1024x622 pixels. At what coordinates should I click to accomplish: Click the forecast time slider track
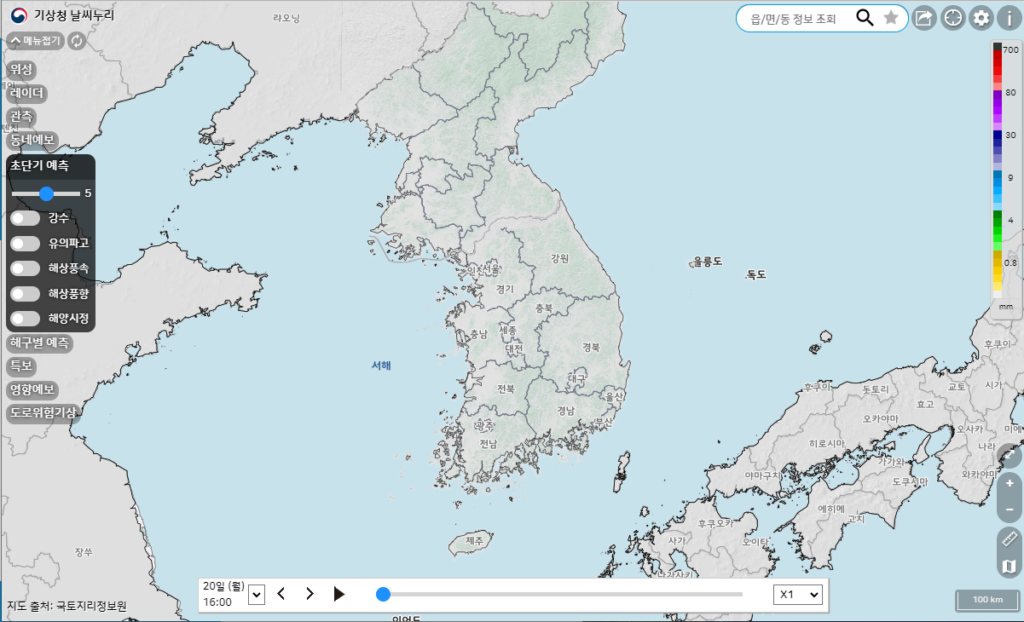click(x=560, y=594)
